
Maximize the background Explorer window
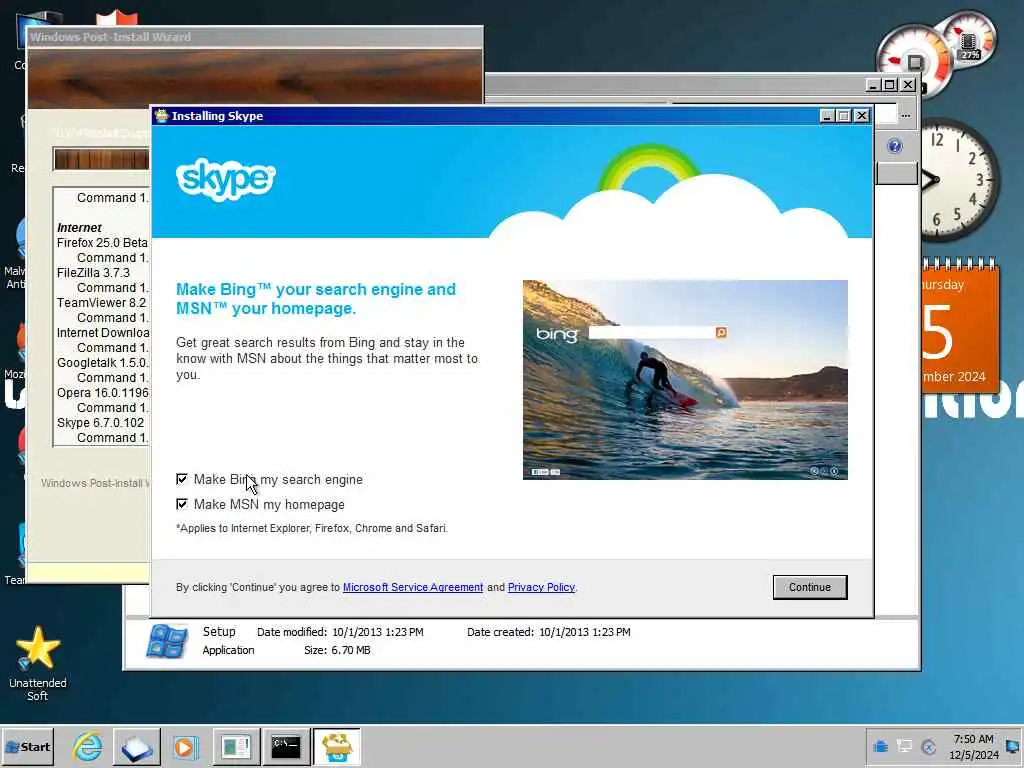(890, 85)
